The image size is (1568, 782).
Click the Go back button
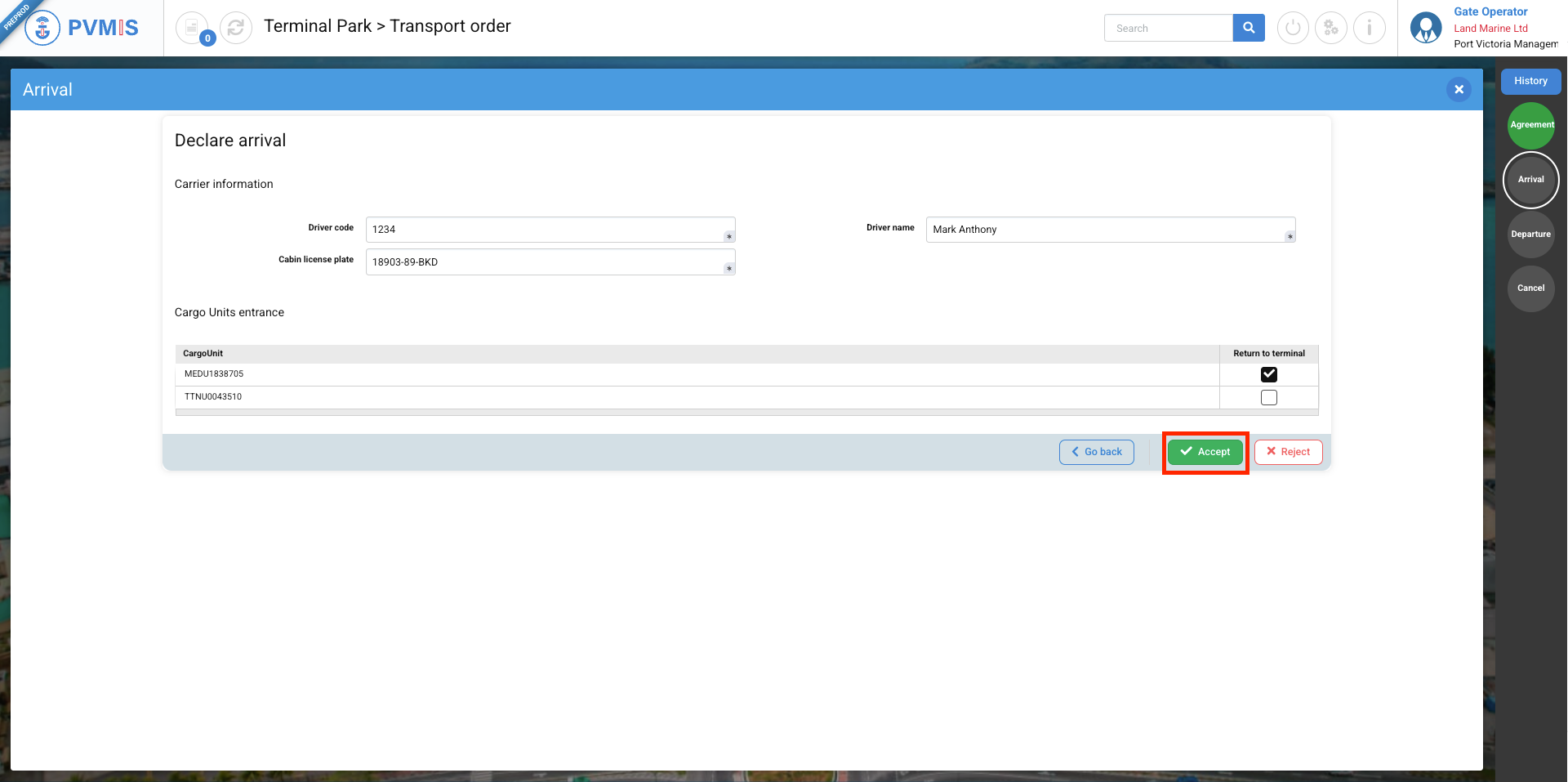[x=1096, y=452]
